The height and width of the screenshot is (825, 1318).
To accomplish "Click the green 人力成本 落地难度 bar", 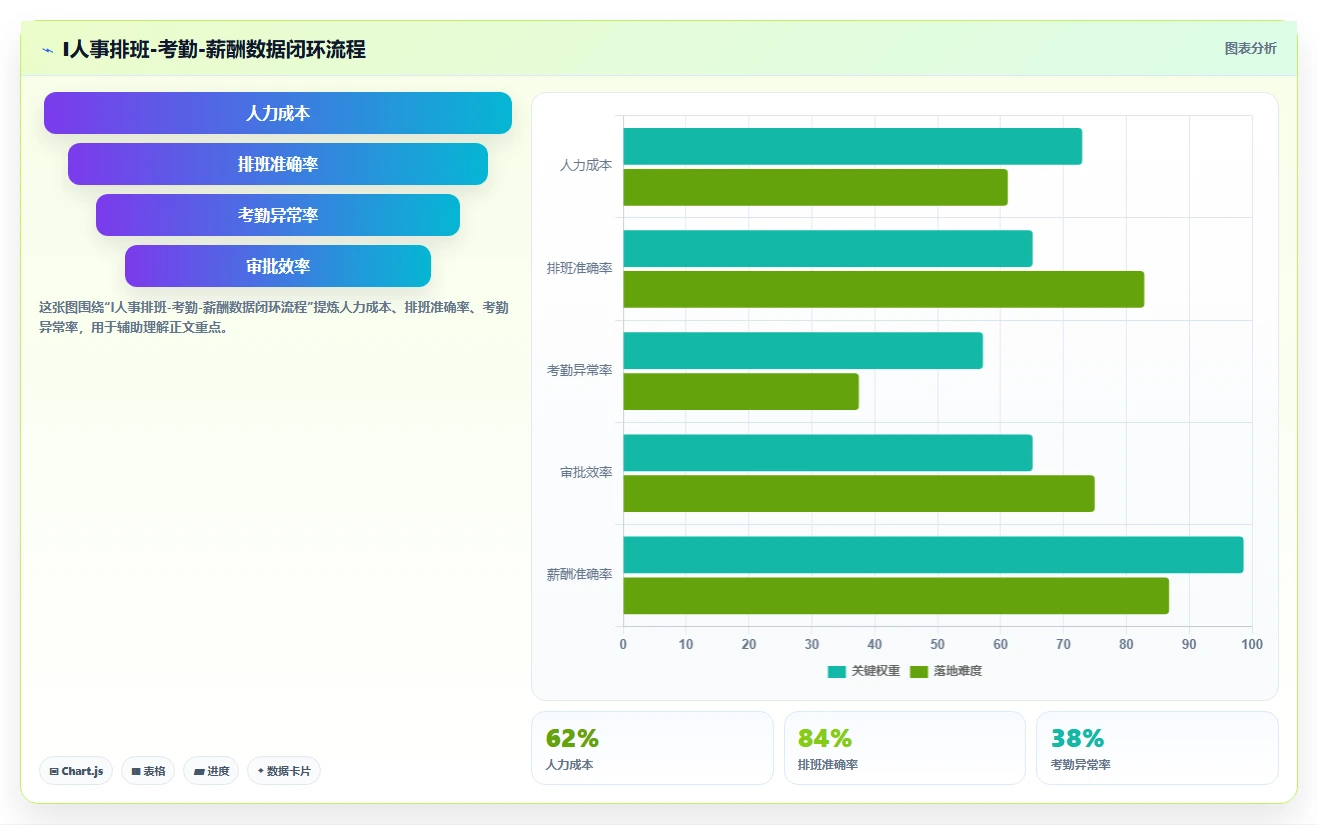I will pyautogui.click(x=815, y=187).
